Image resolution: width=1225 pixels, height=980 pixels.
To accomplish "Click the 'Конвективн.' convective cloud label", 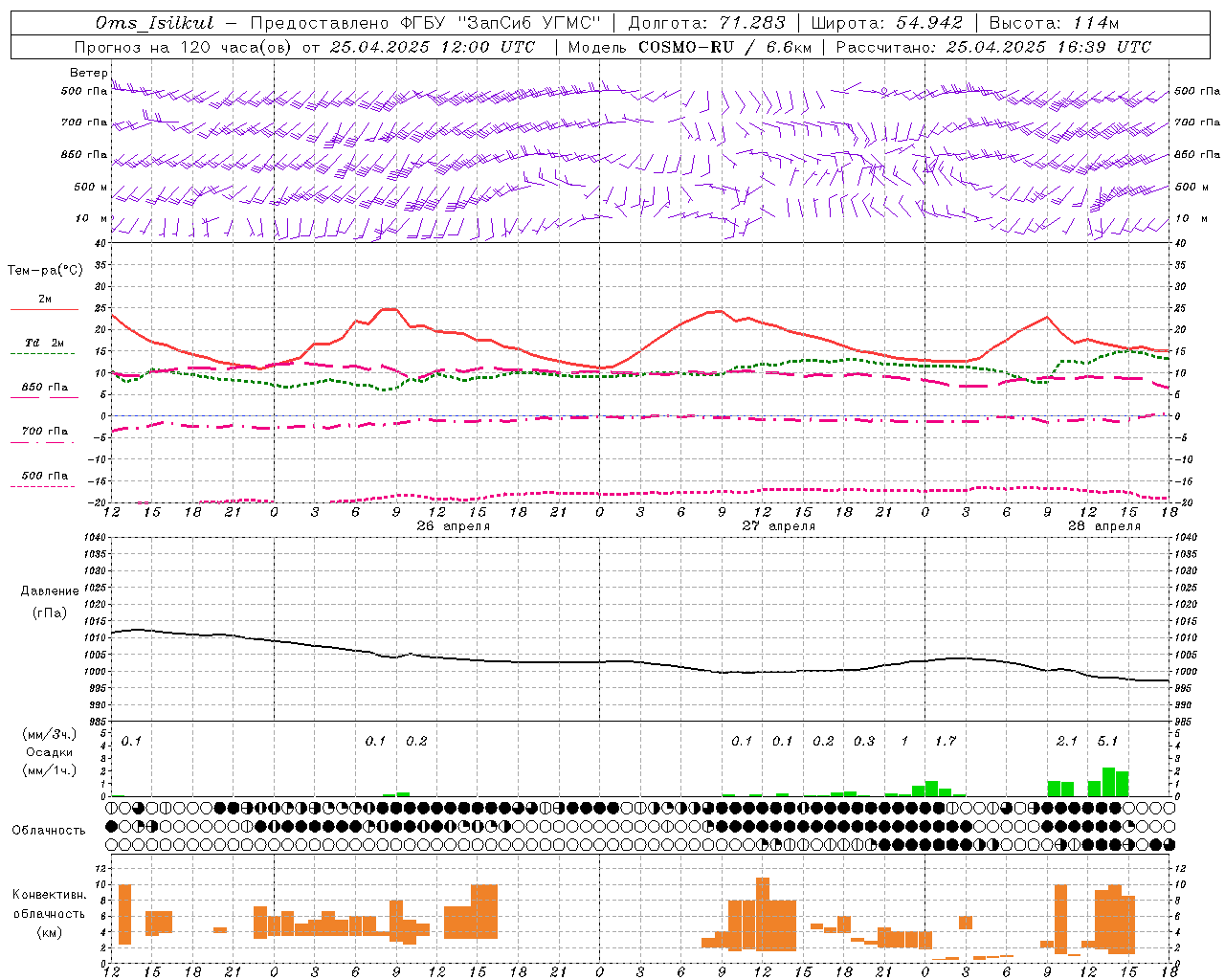I will click(x=49, y=895).
